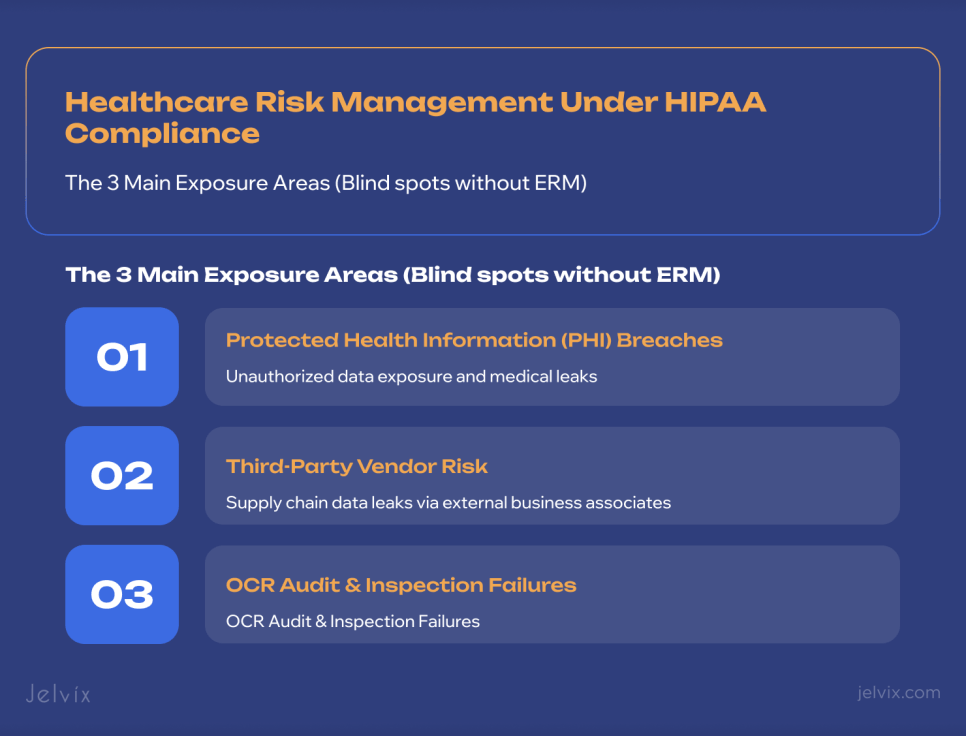Click the orange 'OCR Audit & Inspection Failures' title

[x=401, y=585]
